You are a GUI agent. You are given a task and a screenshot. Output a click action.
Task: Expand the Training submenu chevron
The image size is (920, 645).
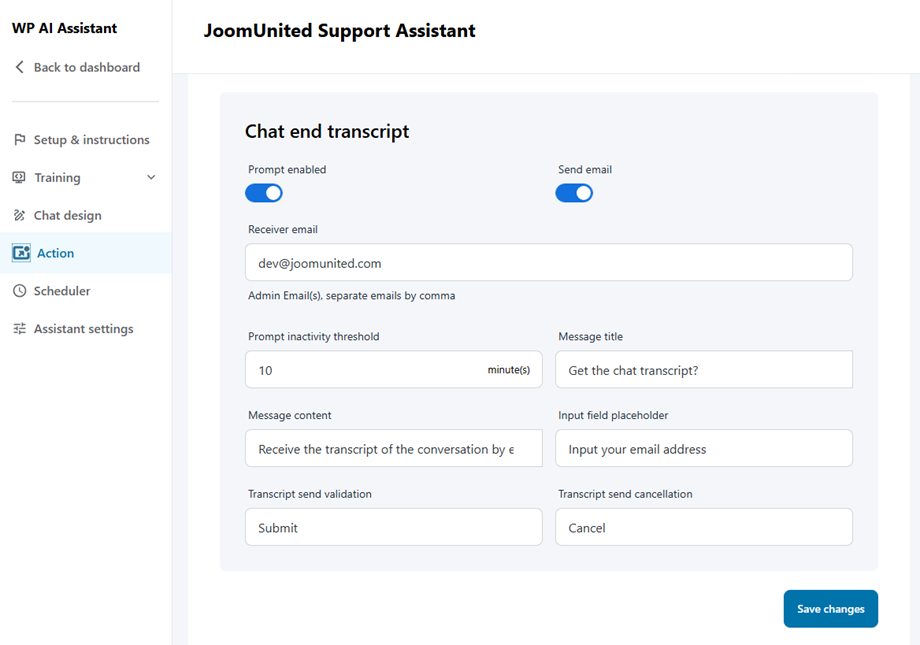pos(151,178)
